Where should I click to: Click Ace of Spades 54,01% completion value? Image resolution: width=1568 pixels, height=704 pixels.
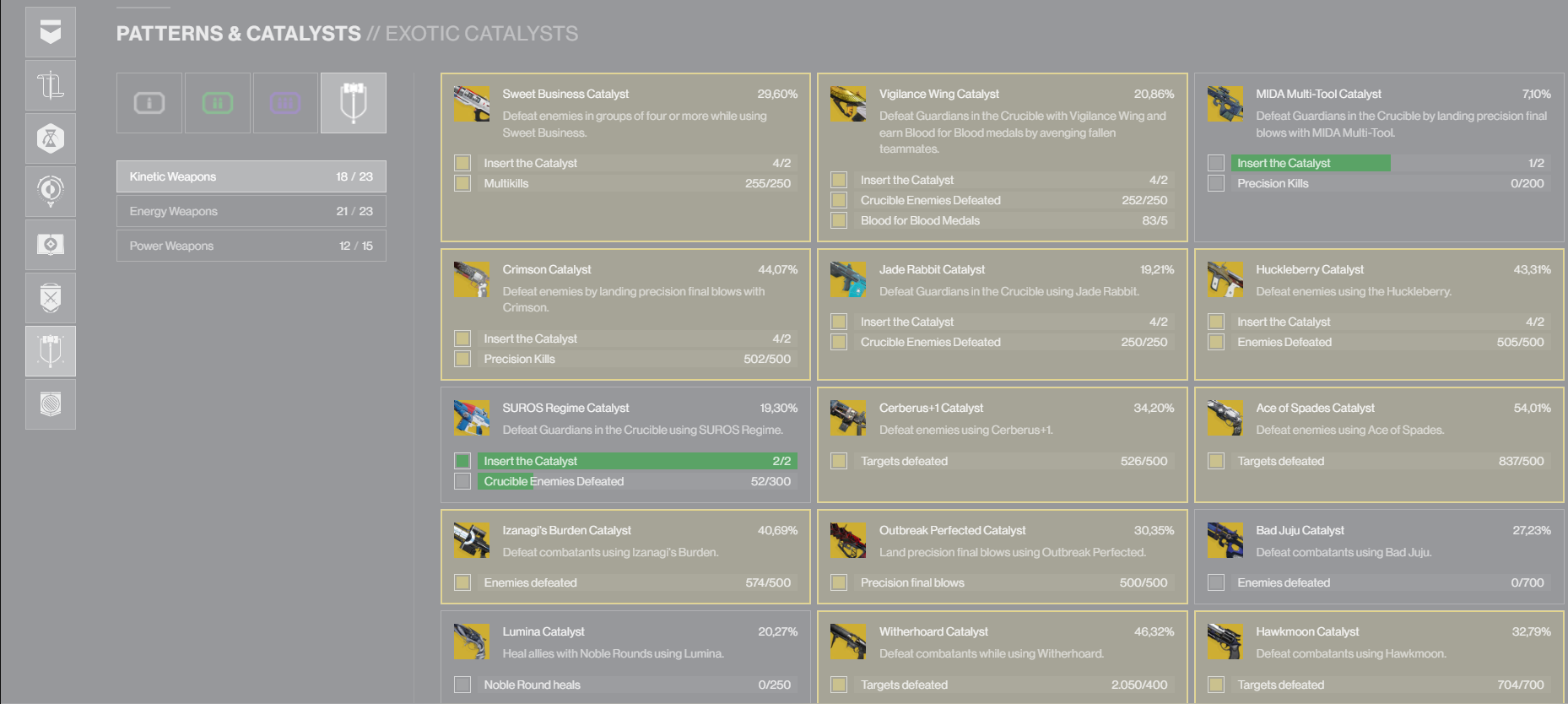pyautogui.click(x=1532, y=408)
